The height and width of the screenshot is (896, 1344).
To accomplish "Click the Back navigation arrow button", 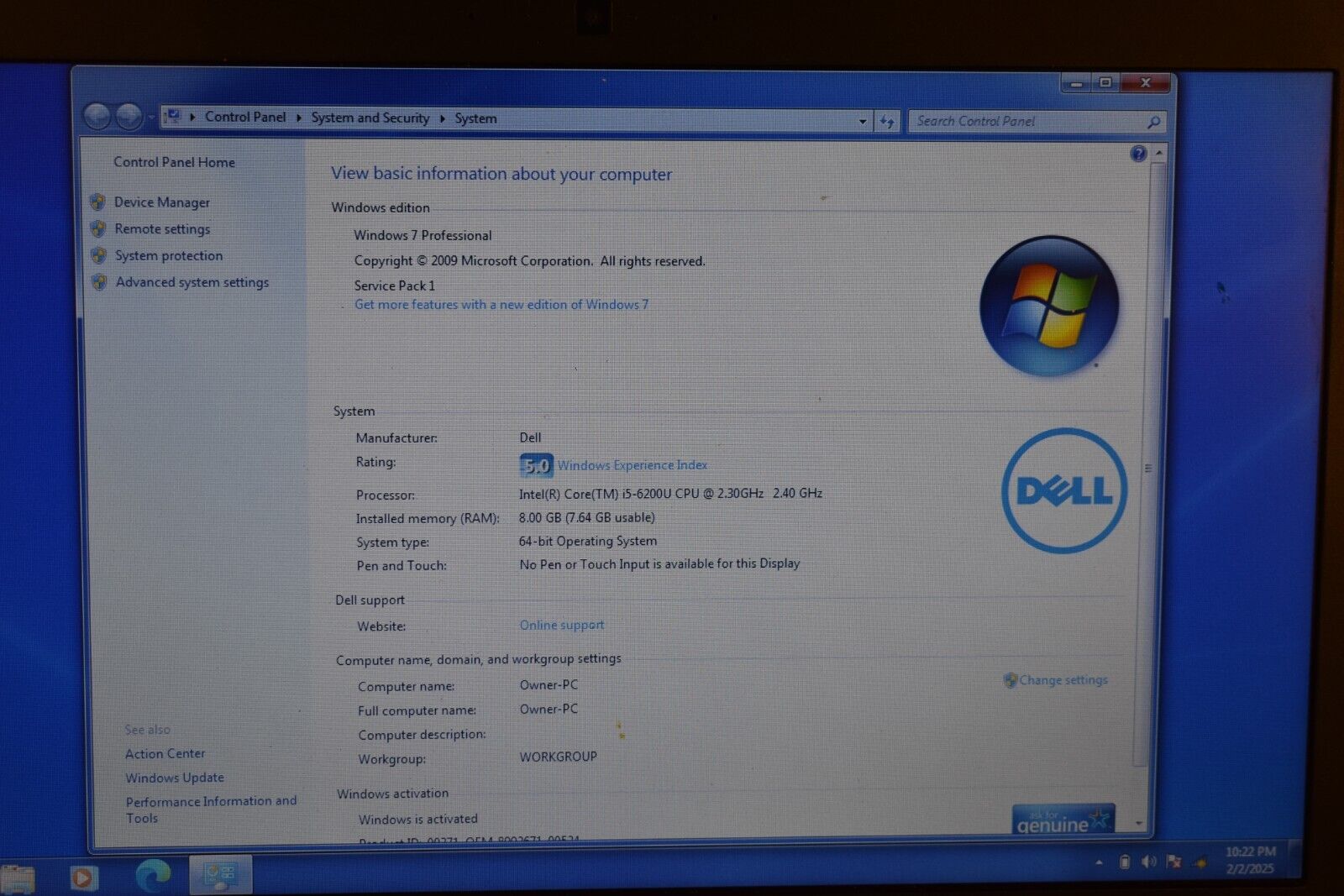I will [97, 116].
